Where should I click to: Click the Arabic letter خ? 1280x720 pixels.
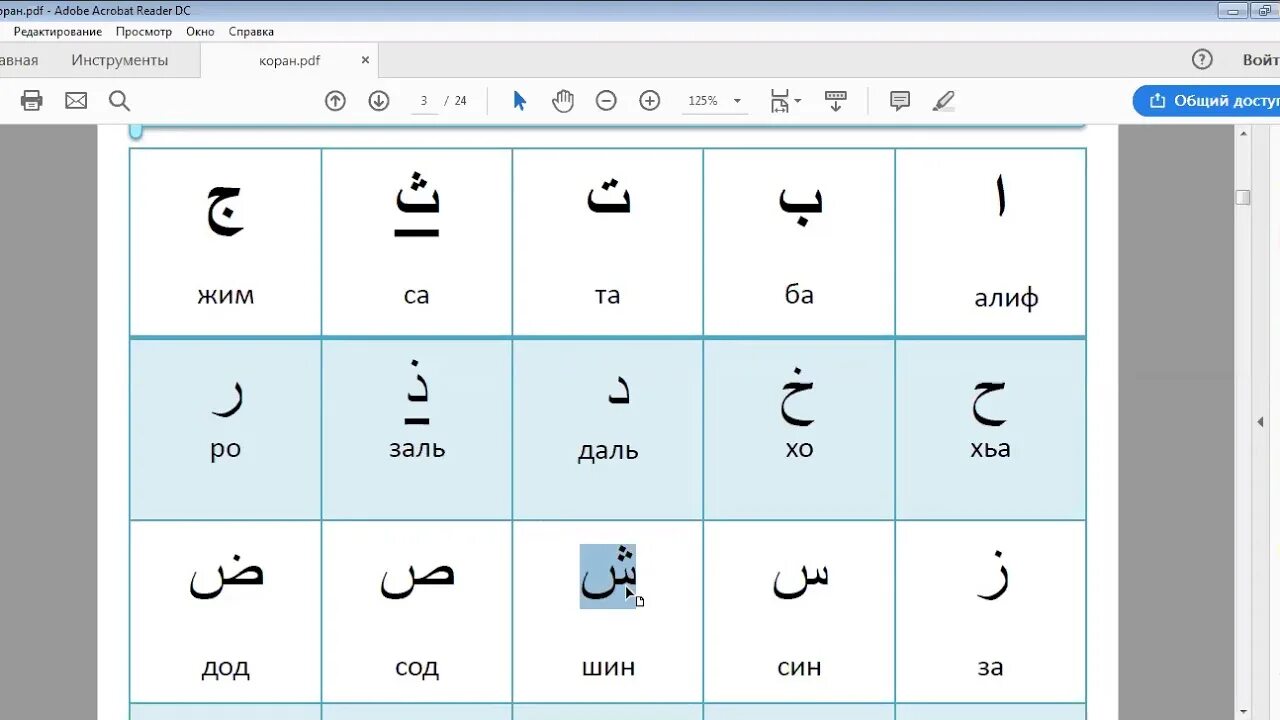[799, 395]
